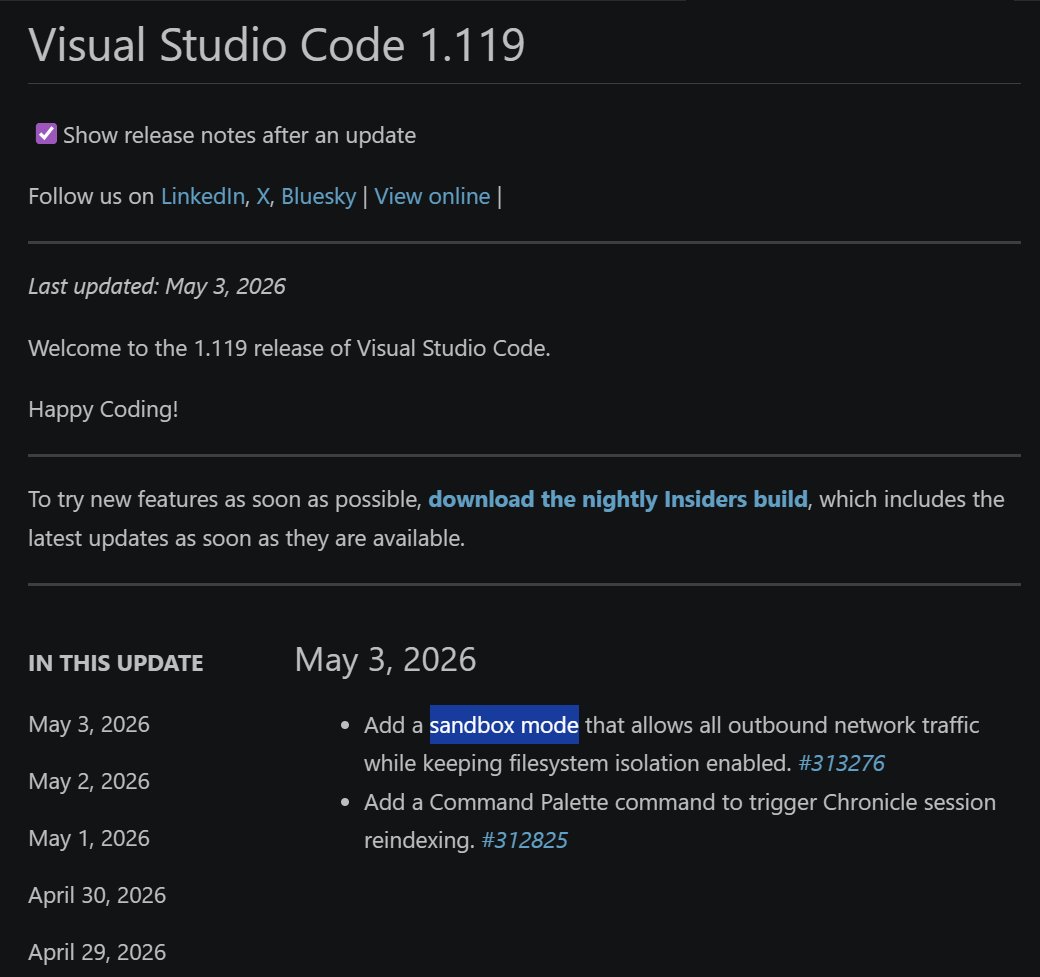
Task: Uncheck Show release notes after an update
Action: pyautogui.click(x=46, y=134)
